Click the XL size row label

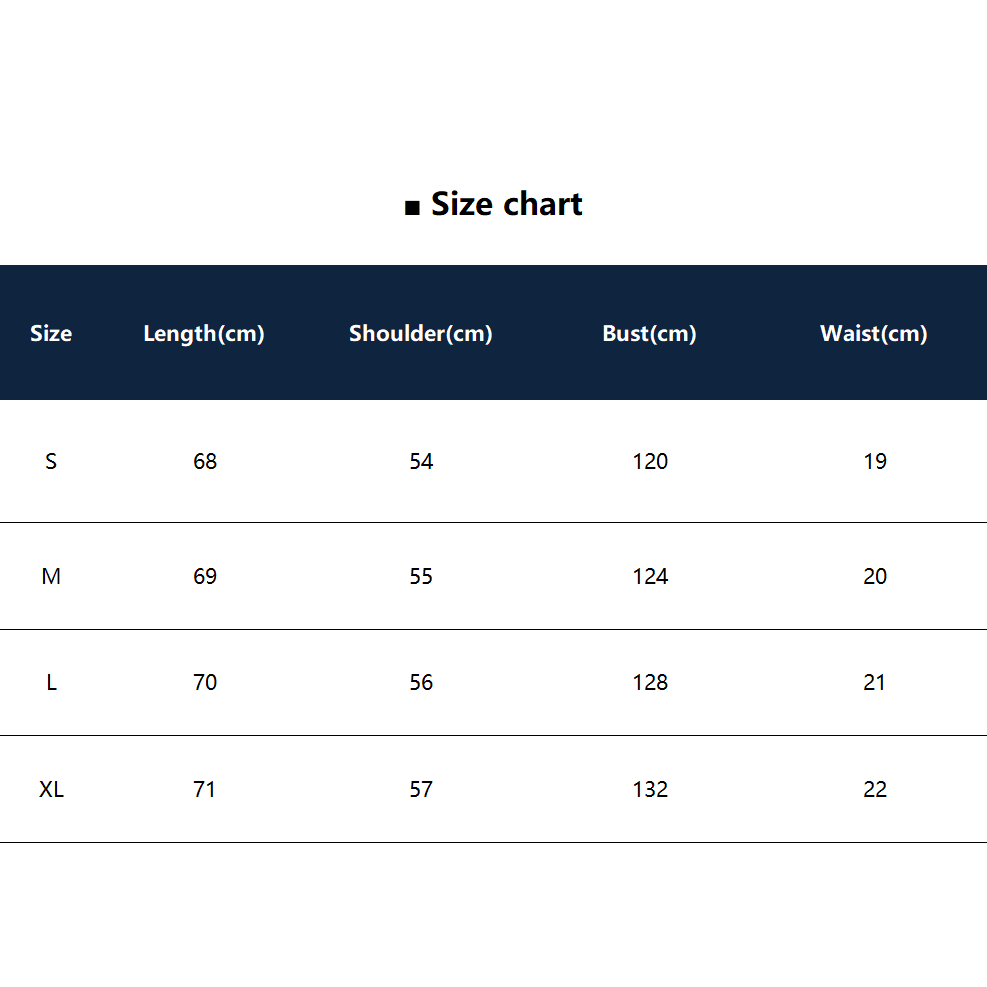51,789
